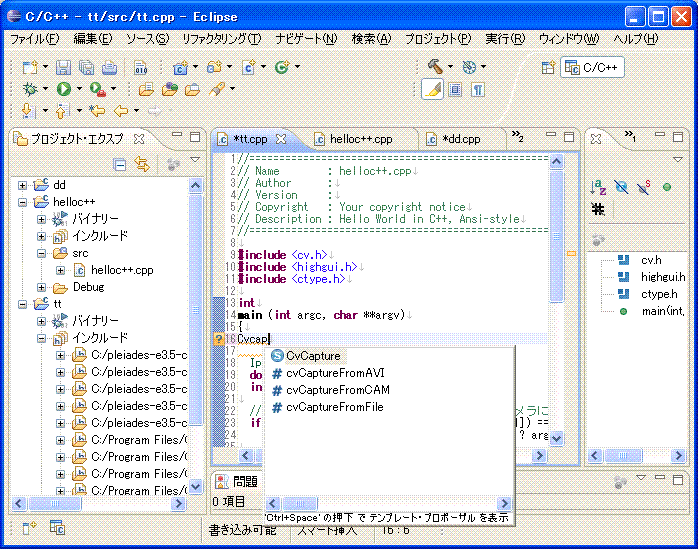Screen dimensions: 698x549
Task: Click the Save toolbar icon
Action: coord(63,67)
